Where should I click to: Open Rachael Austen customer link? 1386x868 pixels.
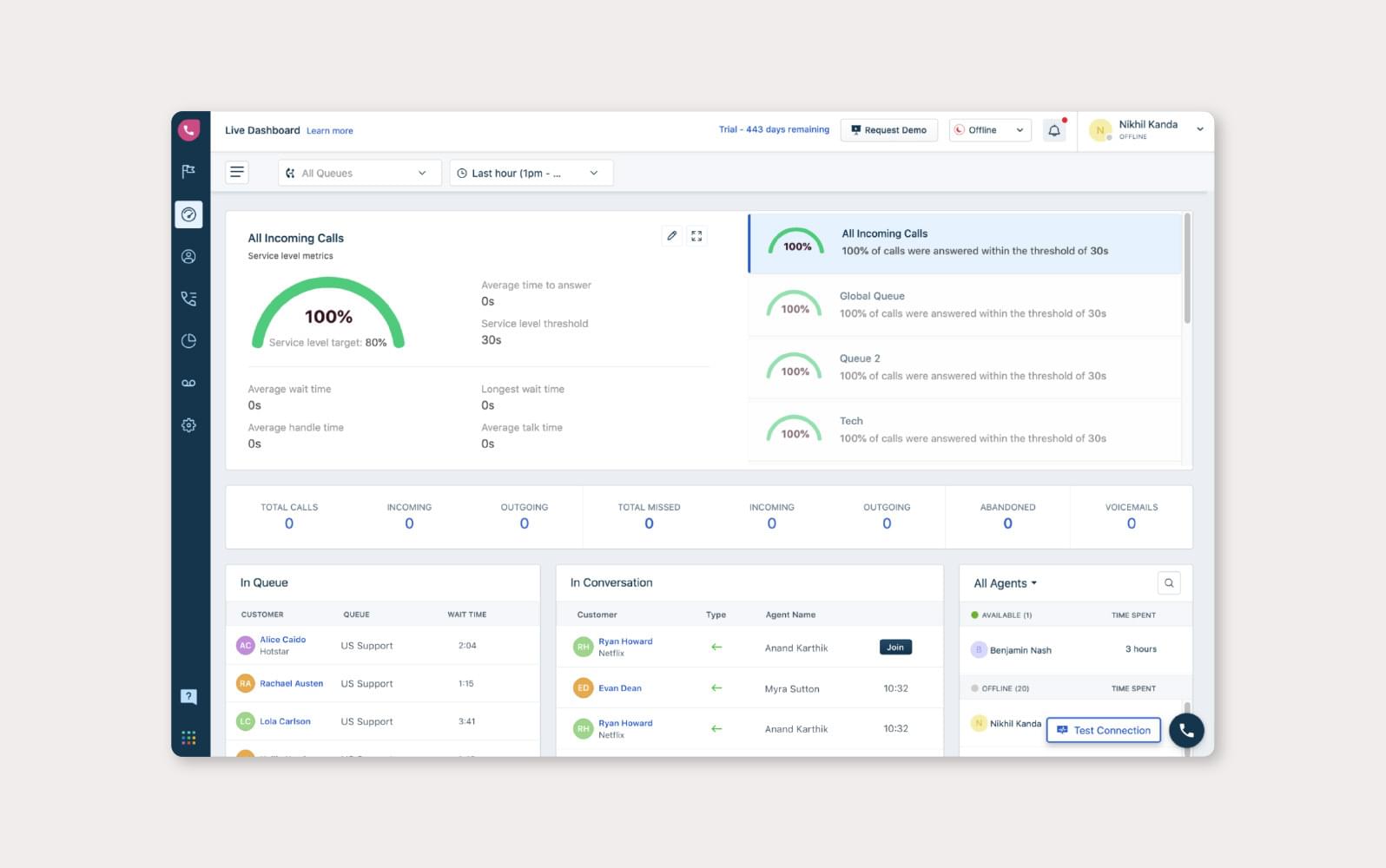point(292,684)
